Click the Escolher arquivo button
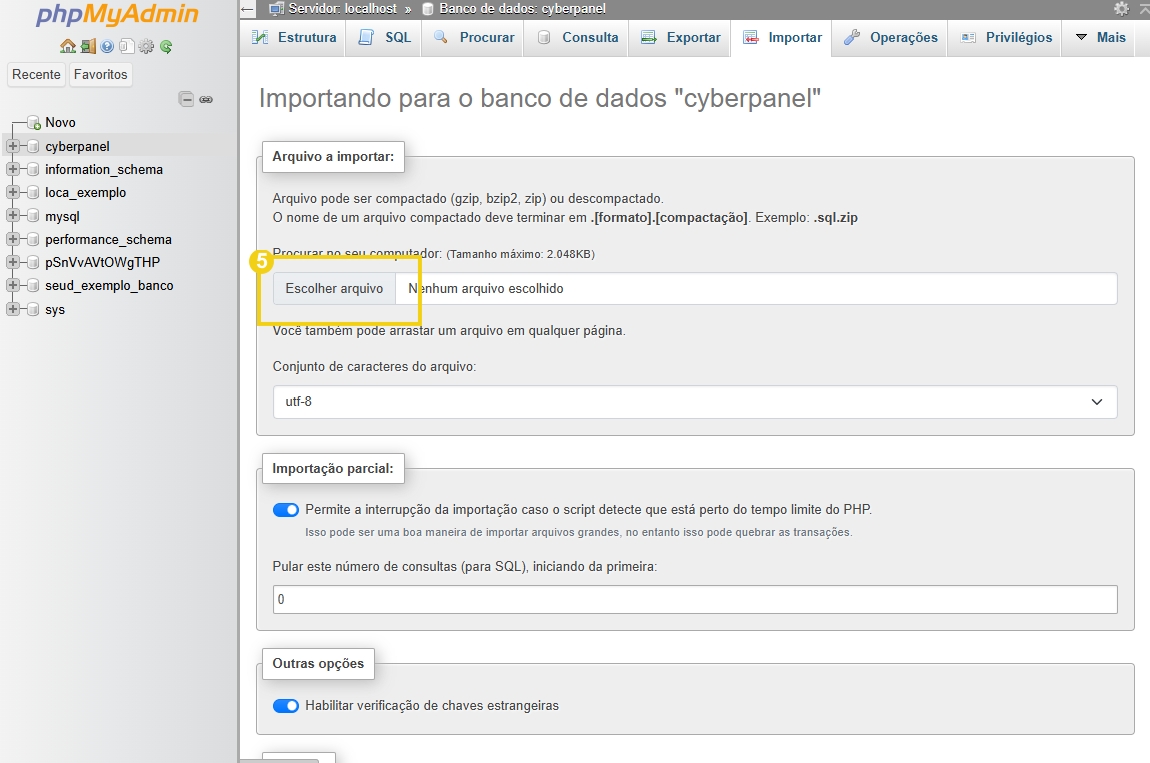The image size is (1150, 763). (x=333, y=288)
